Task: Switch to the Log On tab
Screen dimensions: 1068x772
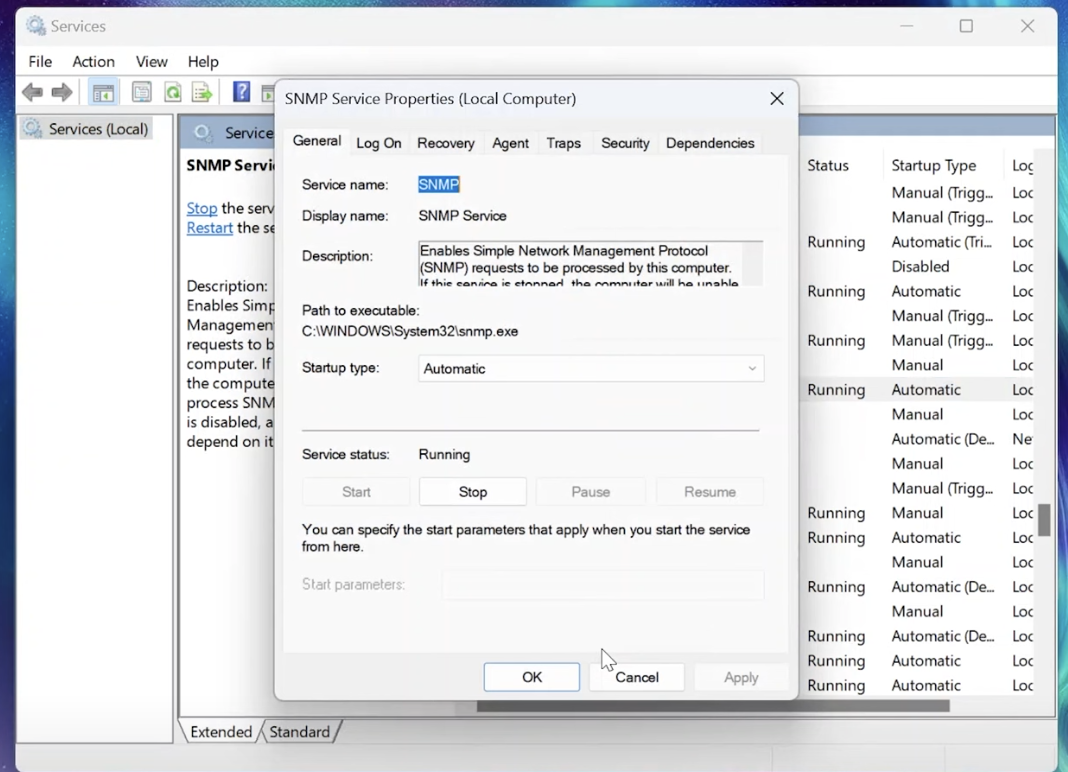Action: [x=379, y=143]
